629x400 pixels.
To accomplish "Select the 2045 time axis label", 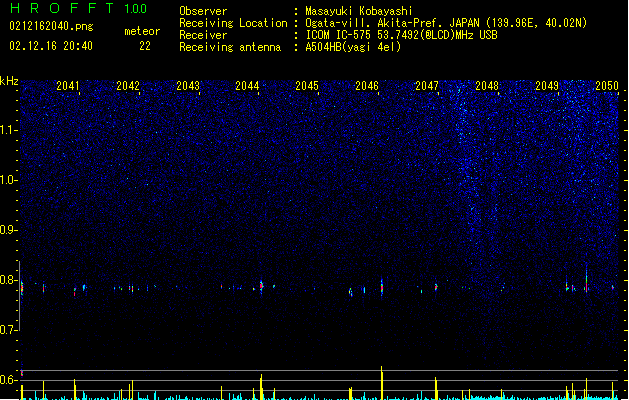I will pos(307,86).
